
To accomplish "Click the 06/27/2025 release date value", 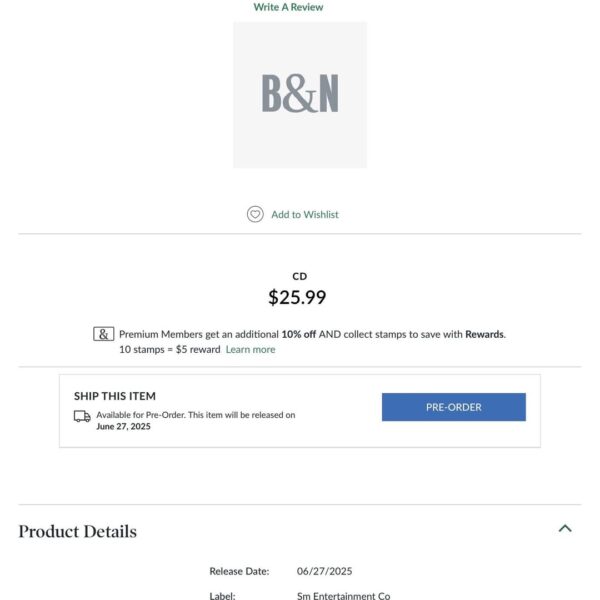I will tap(322, 571).
